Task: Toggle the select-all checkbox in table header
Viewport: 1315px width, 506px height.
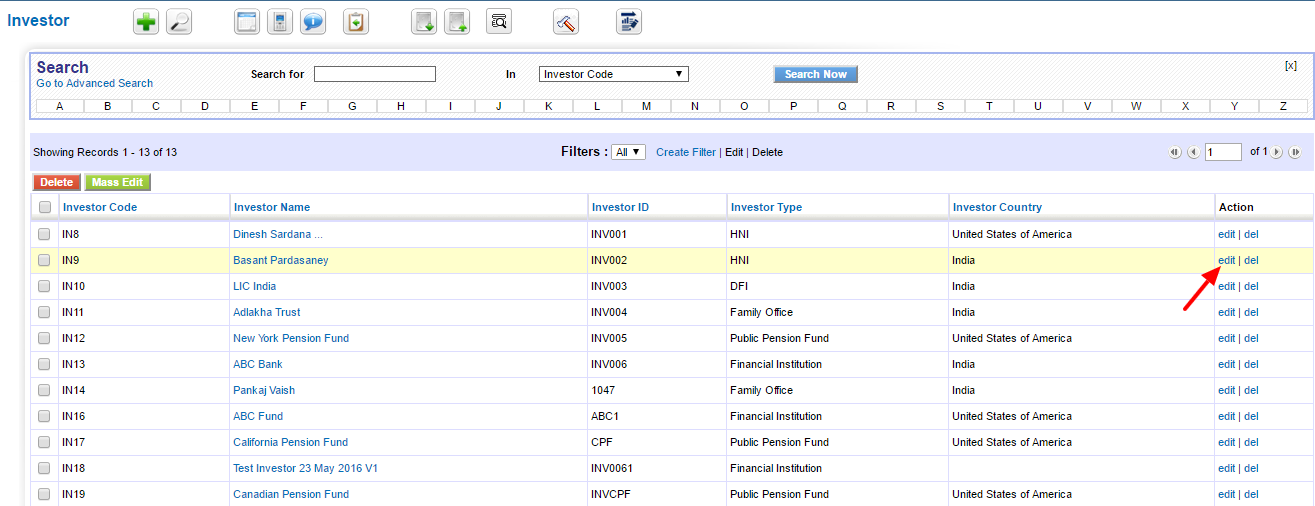Action: 44,207
